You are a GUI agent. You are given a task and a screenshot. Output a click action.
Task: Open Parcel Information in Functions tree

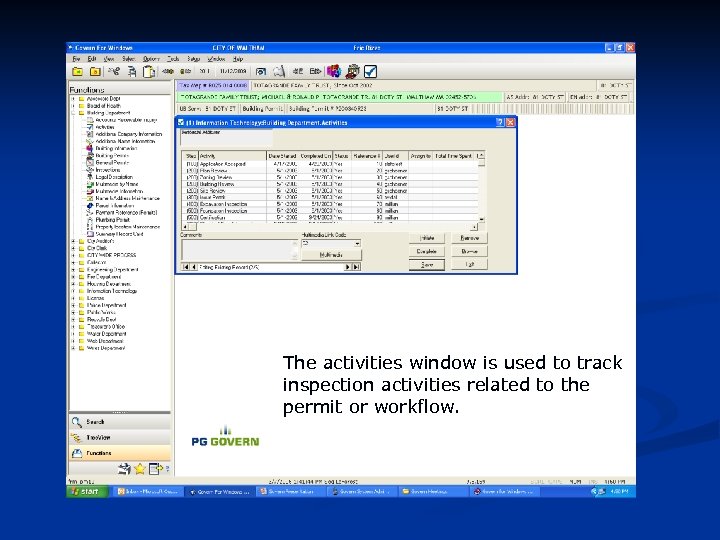tap(115, 206)
